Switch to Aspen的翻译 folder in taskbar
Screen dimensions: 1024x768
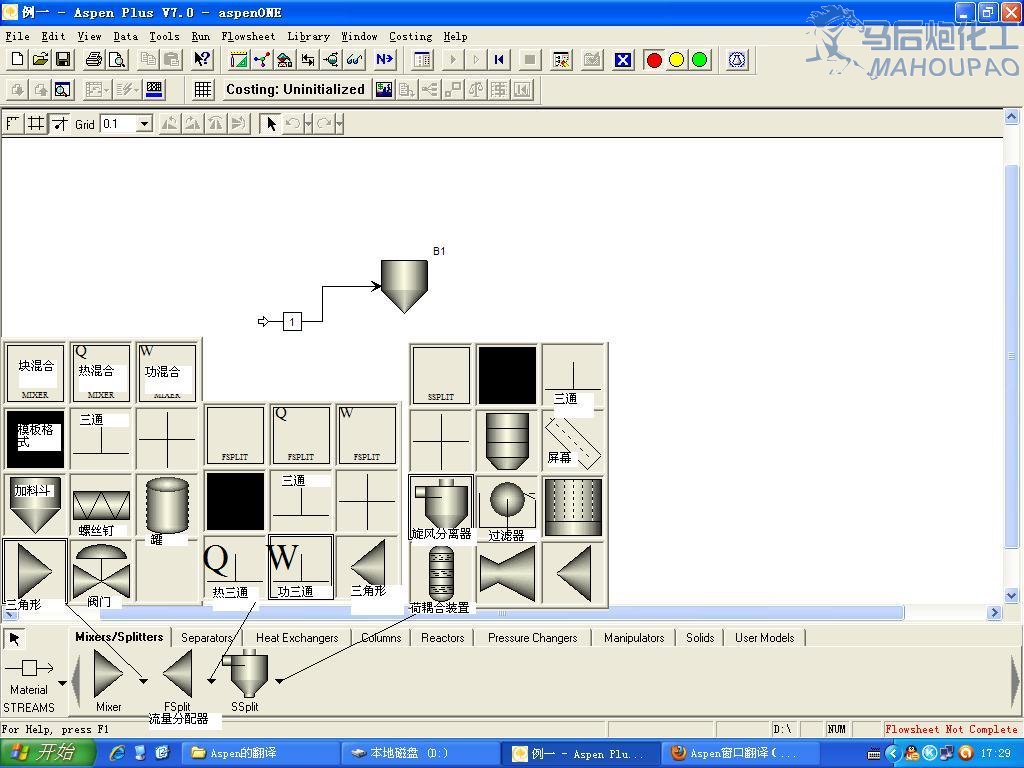coord(259,754)
